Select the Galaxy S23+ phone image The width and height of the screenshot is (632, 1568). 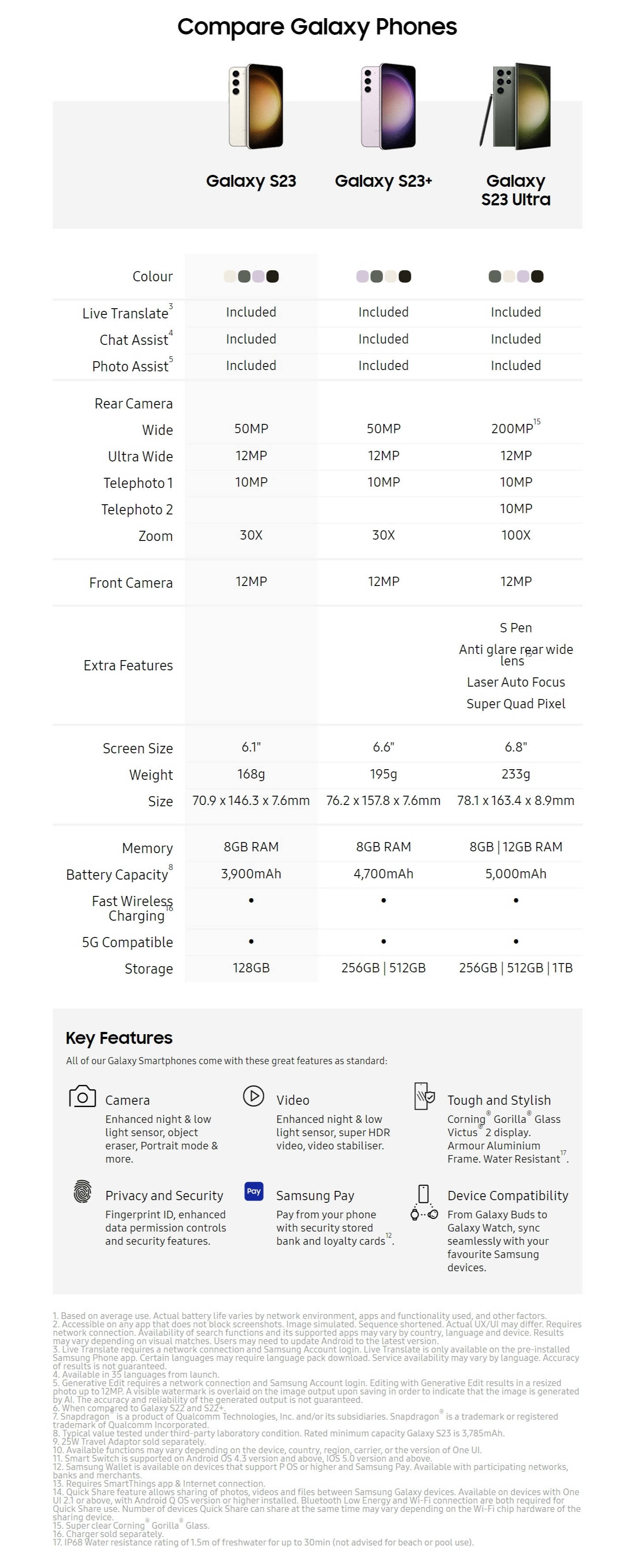tap(388, 106)
